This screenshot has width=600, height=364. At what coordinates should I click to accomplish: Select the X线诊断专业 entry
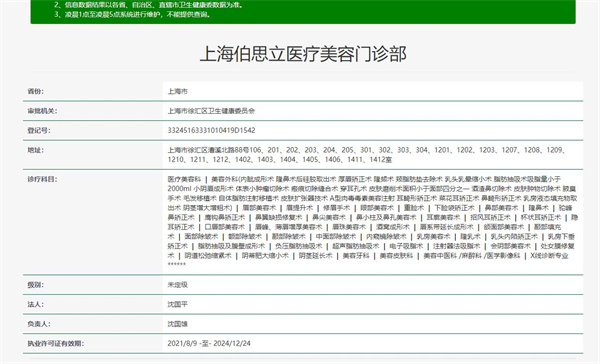pos(549,256)
